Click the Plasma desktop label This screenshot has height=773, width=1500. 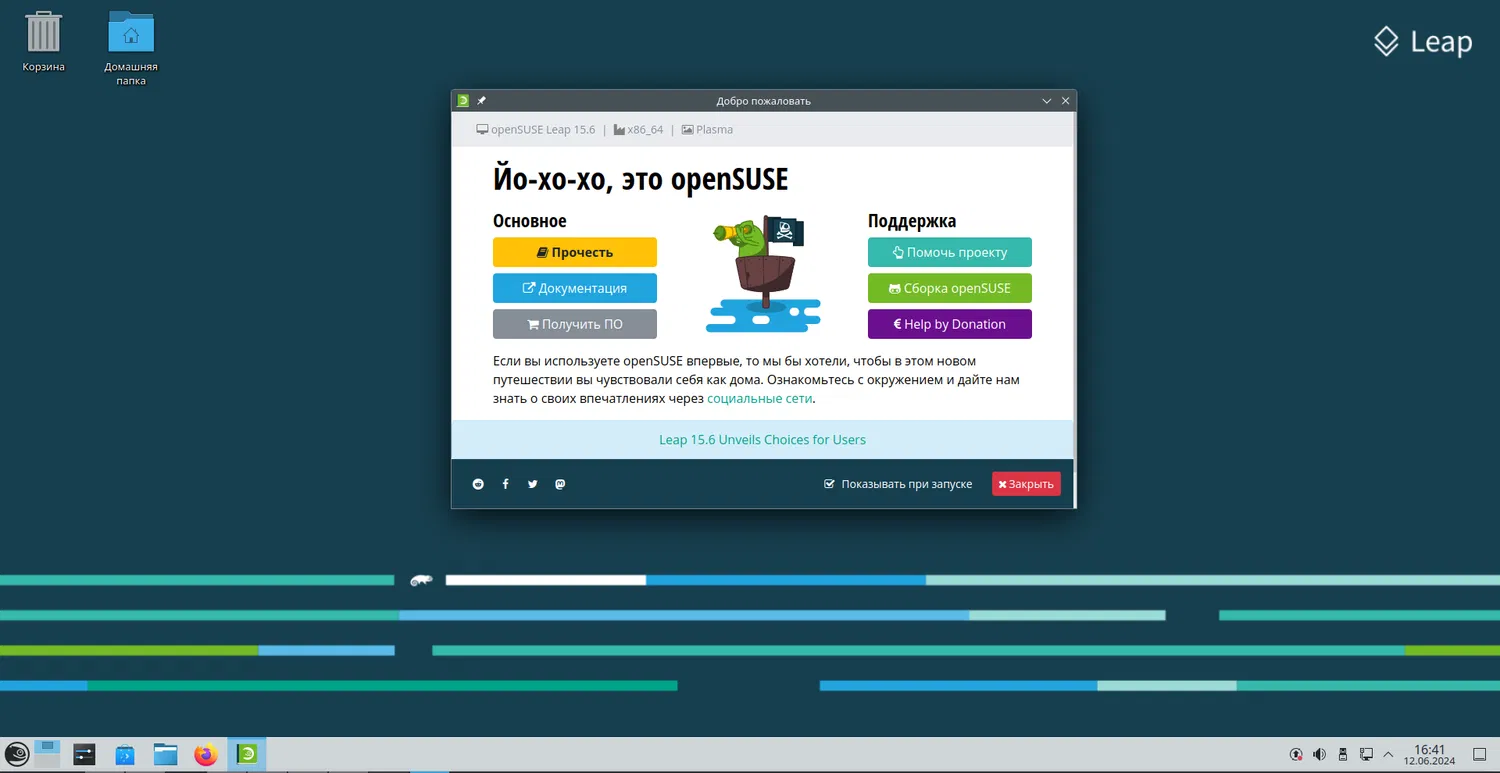[707, 130]
